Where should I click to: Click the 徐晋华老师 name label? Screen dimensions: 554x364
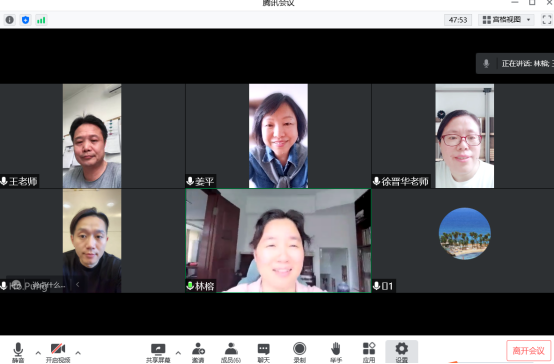[x=405, y=181]
